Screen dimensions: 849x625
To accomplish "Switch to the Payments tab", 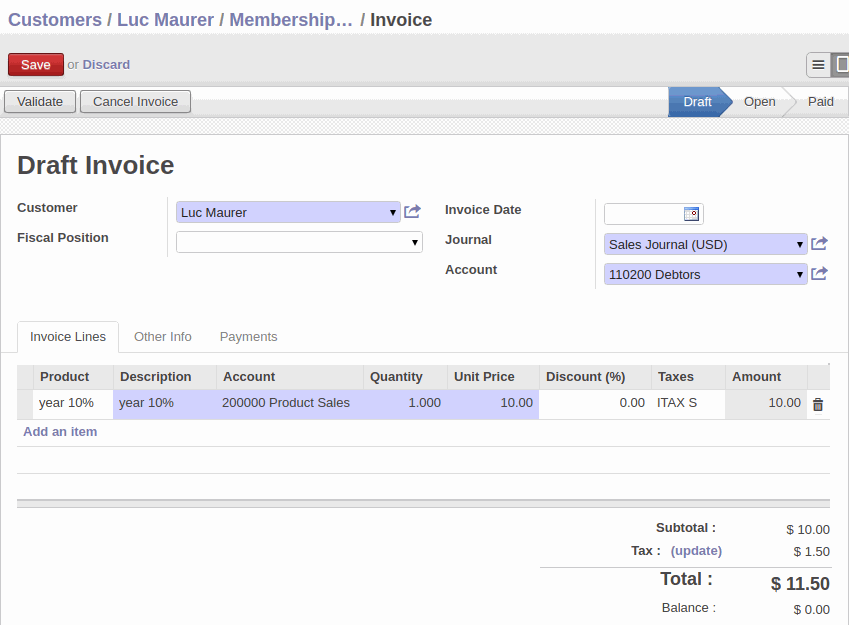I will pyautogui.click(x=249, y=337).
